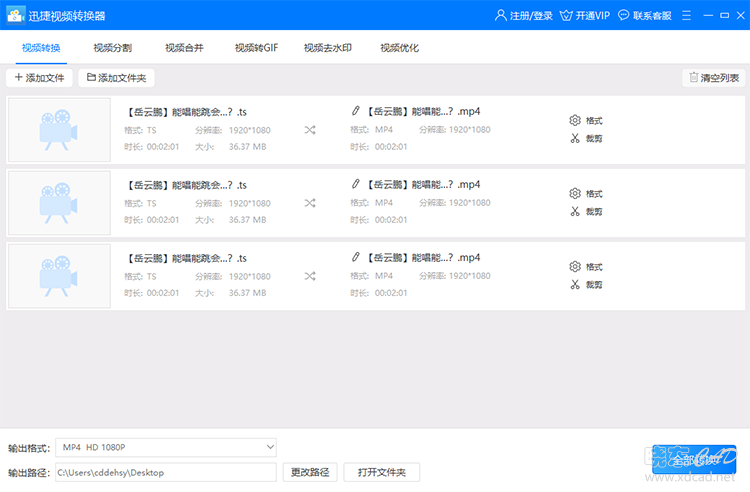Click the first row's 36.37 MB size
Screen dimensions: 750x492
coord(247,147)
